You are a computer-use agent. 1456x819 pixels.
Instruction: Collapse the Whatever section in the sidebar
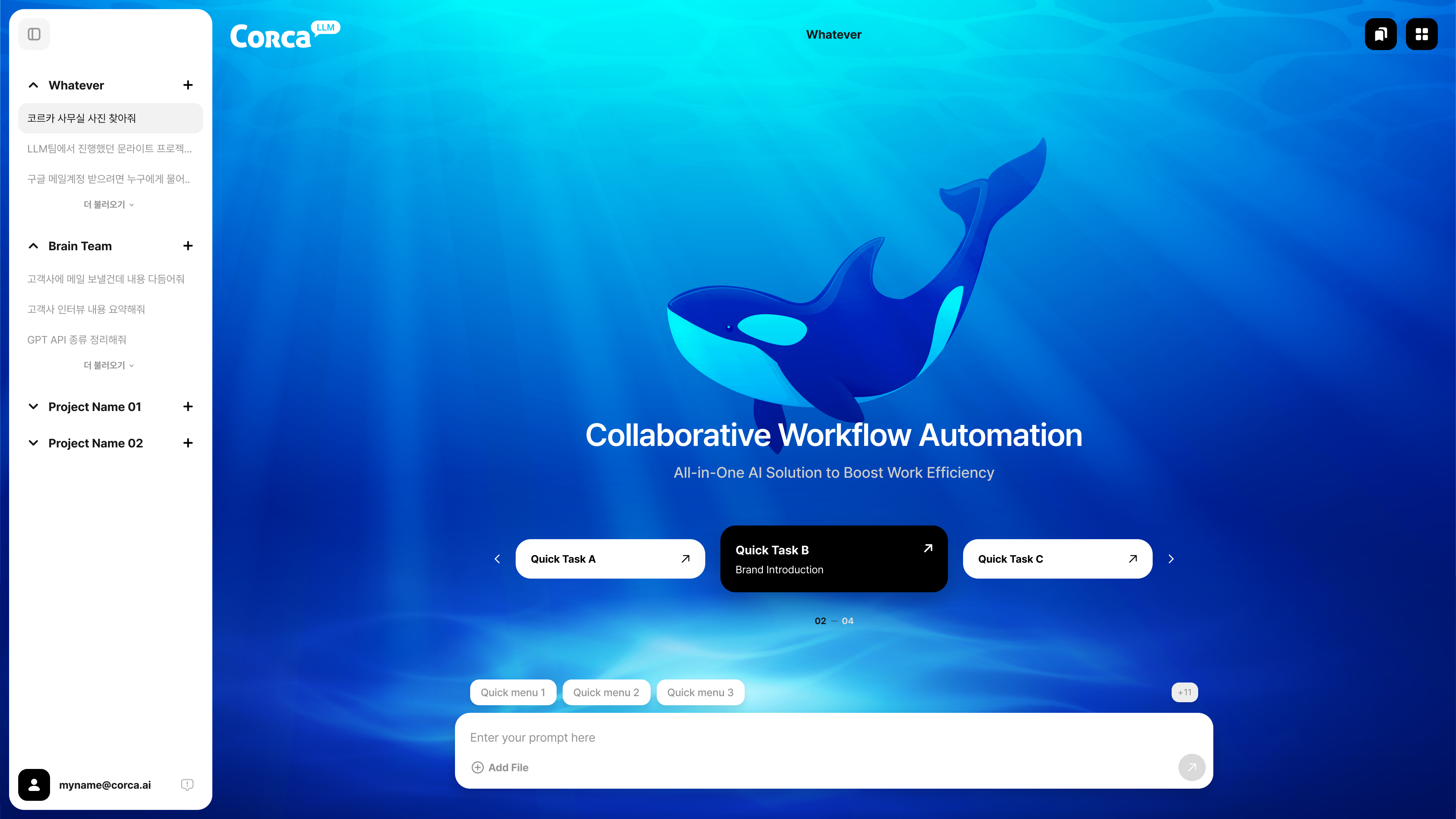(33, 85)
